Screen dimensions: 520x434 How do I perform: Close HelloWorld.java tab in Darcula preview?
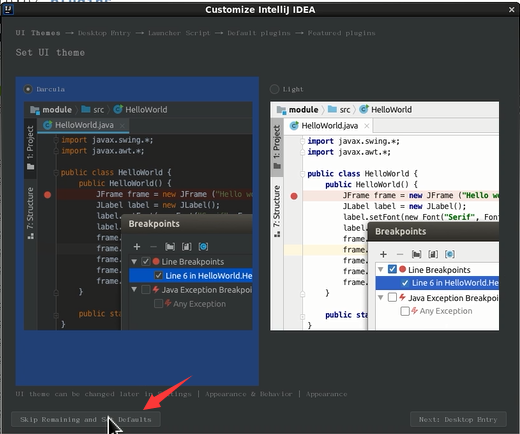coord(122,126)
